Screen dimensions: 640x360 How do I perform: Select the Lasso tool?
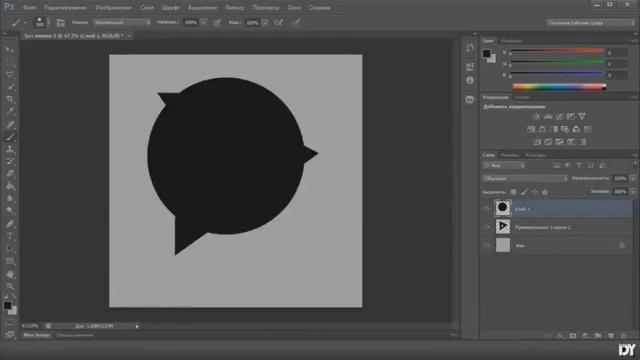coord(10,74)
